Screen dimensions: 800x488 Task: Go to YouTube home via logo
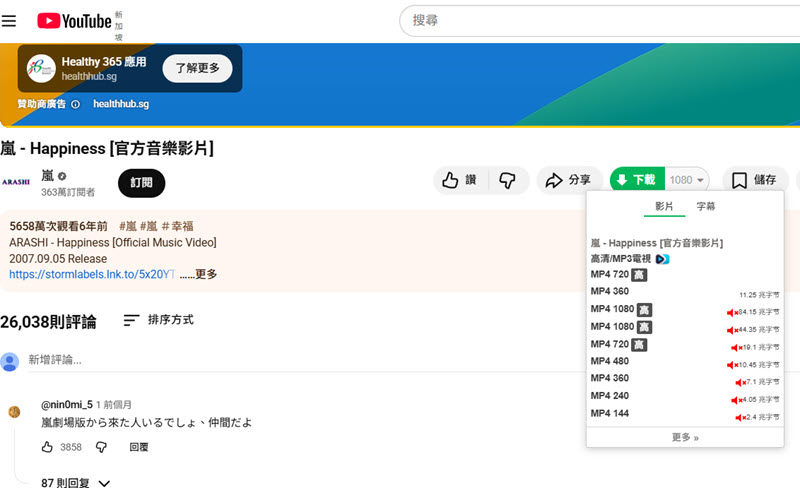(74, 21)
